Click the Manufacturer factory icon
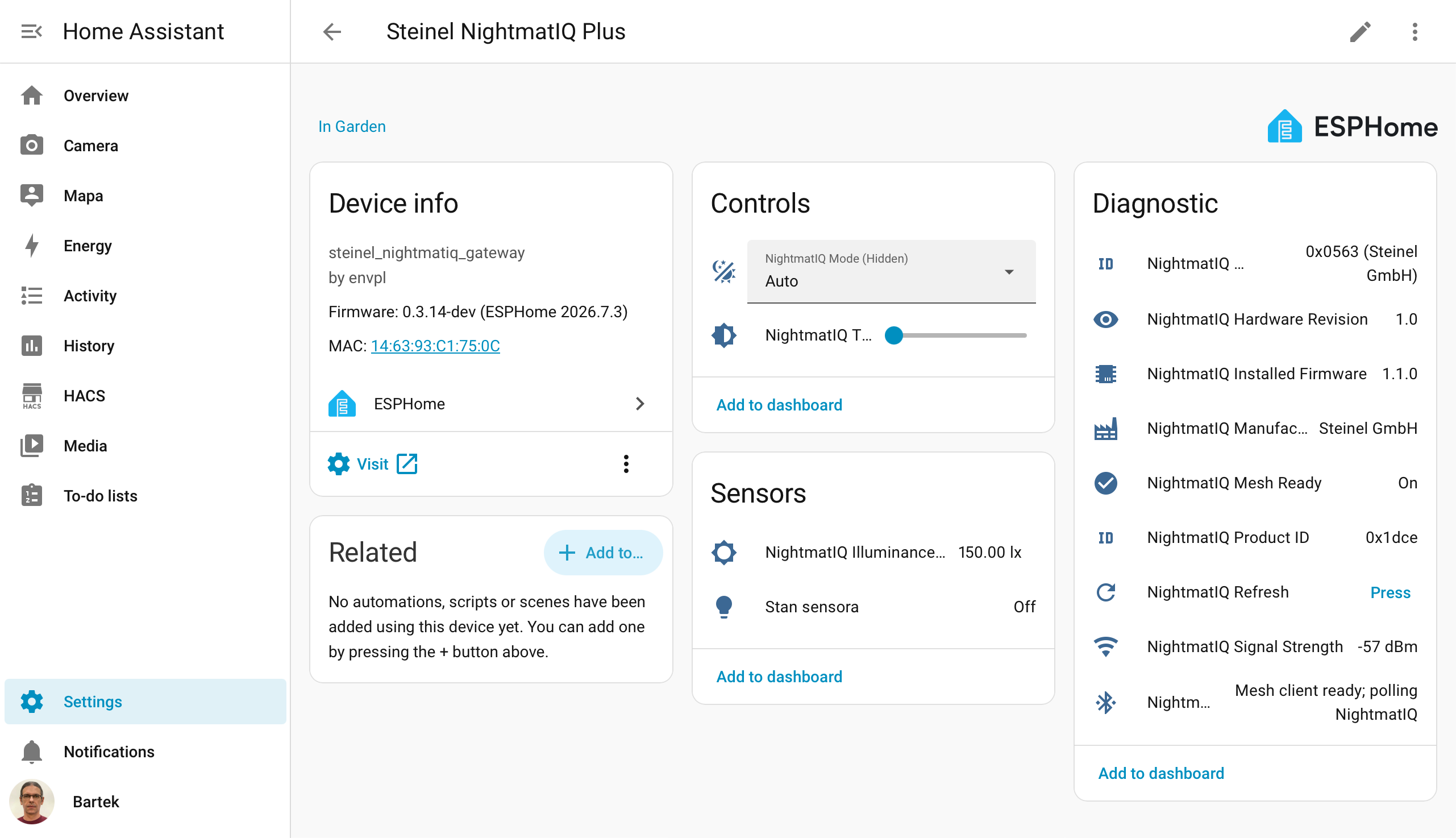Viewport: 1456px width, 838px height. [1106, 429]
